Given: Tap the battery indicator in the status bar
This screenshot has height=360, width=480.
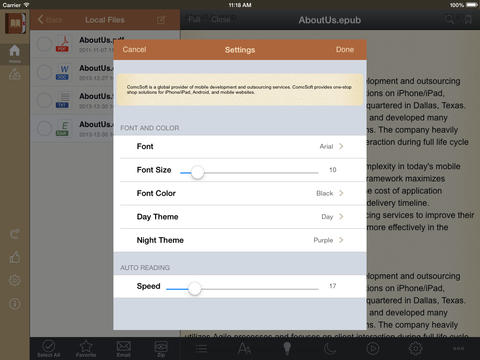Looking at the screenshot, I should [472, 5].
